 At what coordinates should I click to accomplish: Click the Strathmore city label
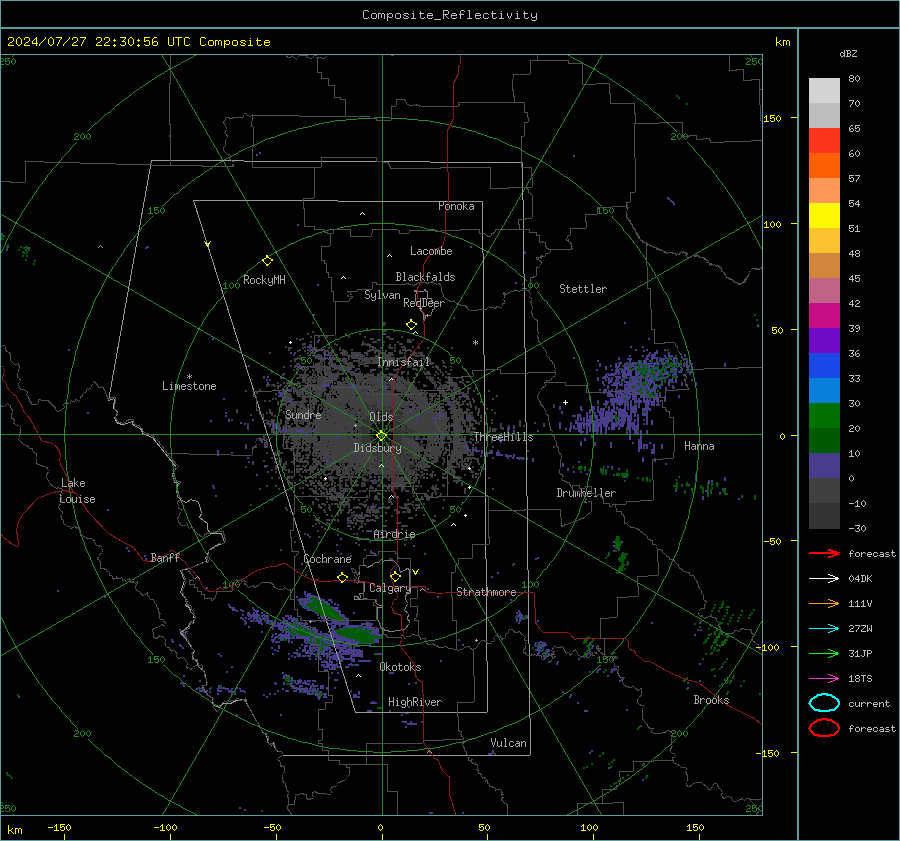[486, 592]
